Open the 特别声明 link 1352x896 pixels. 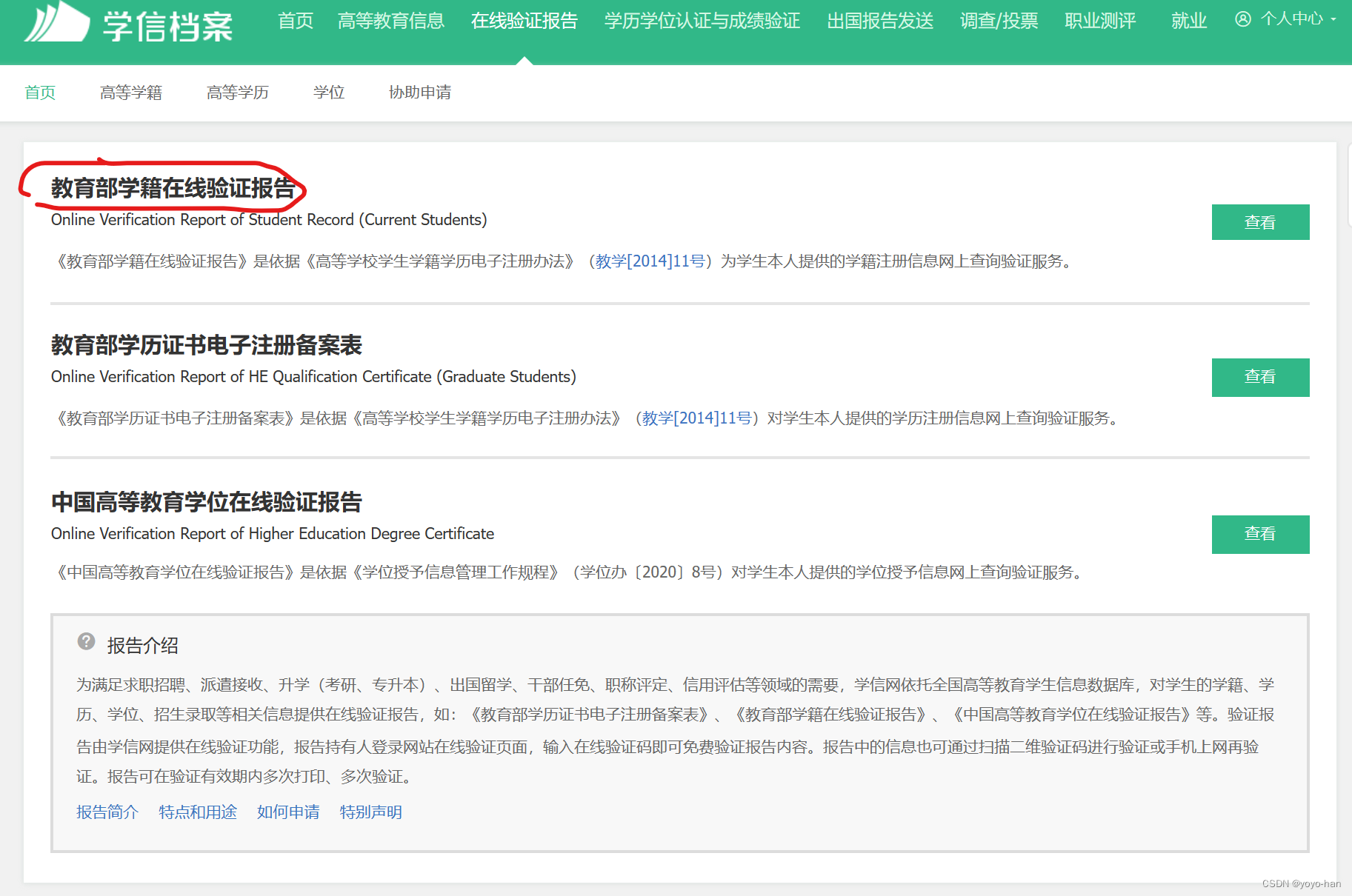[x=370, y=812]
